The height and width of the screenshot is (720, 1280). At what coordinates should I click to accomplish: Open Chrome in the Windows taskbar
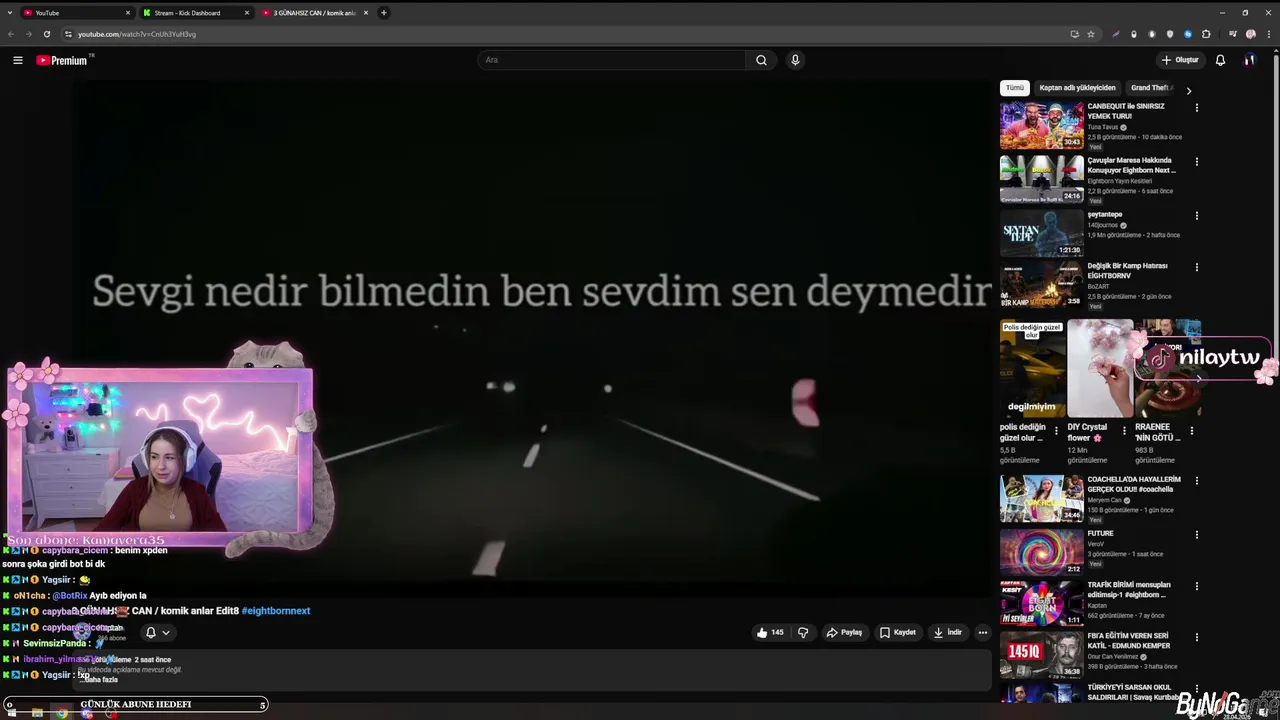[62, 713]
